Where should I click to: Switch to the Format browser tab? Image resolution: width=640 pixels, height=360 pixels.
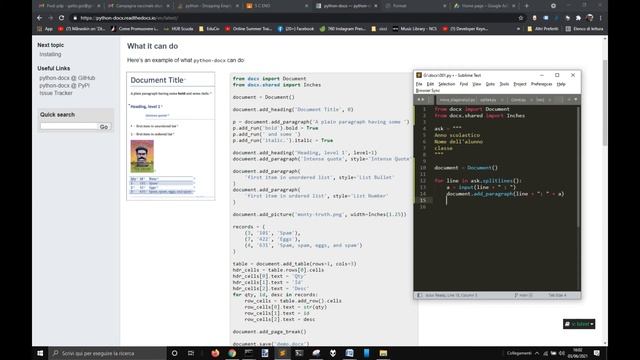point(416,6)
